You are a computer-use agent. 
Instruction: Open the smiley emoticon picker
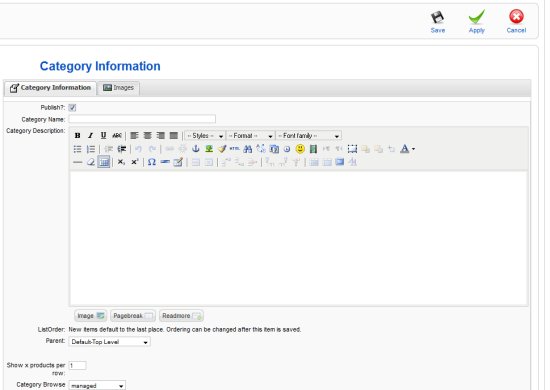pos(300,149)
